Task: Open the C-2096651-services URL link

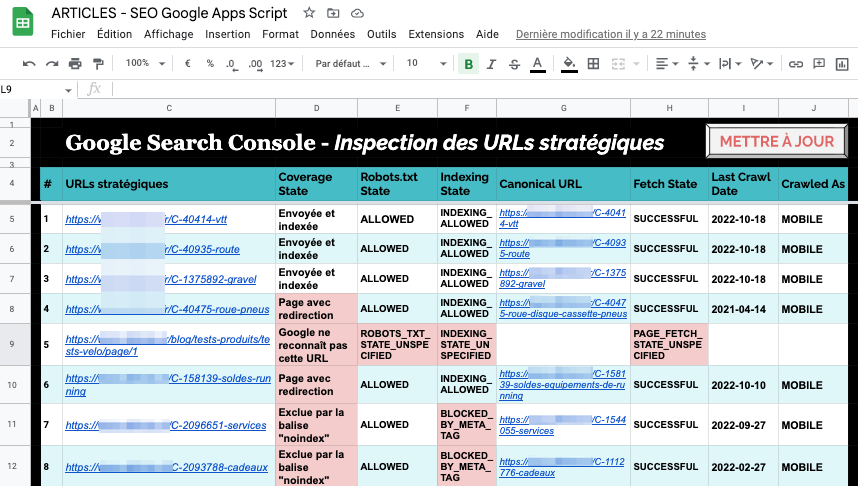Action: click(166, 425)
